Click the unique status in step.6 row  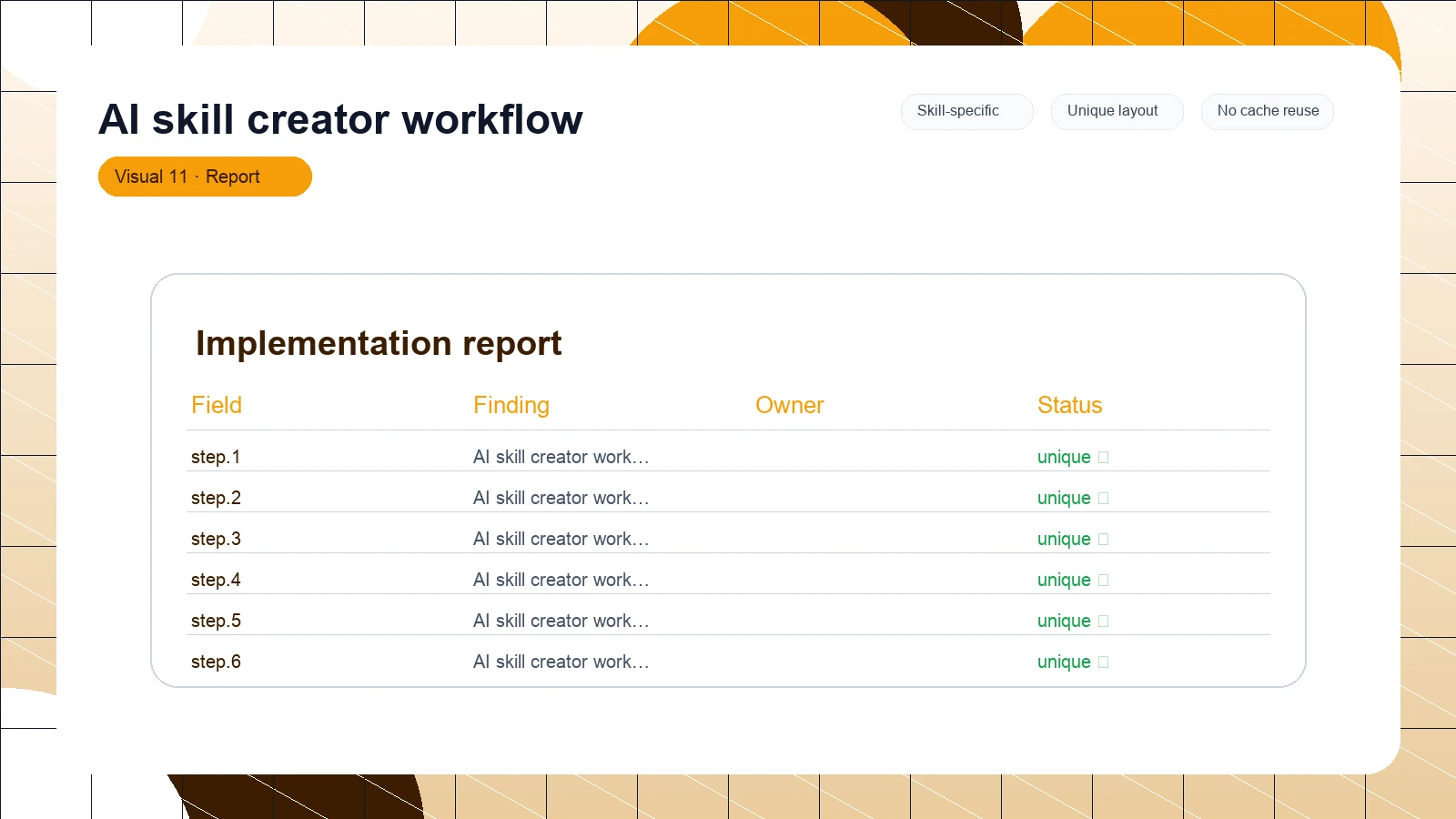(1064, 662)
